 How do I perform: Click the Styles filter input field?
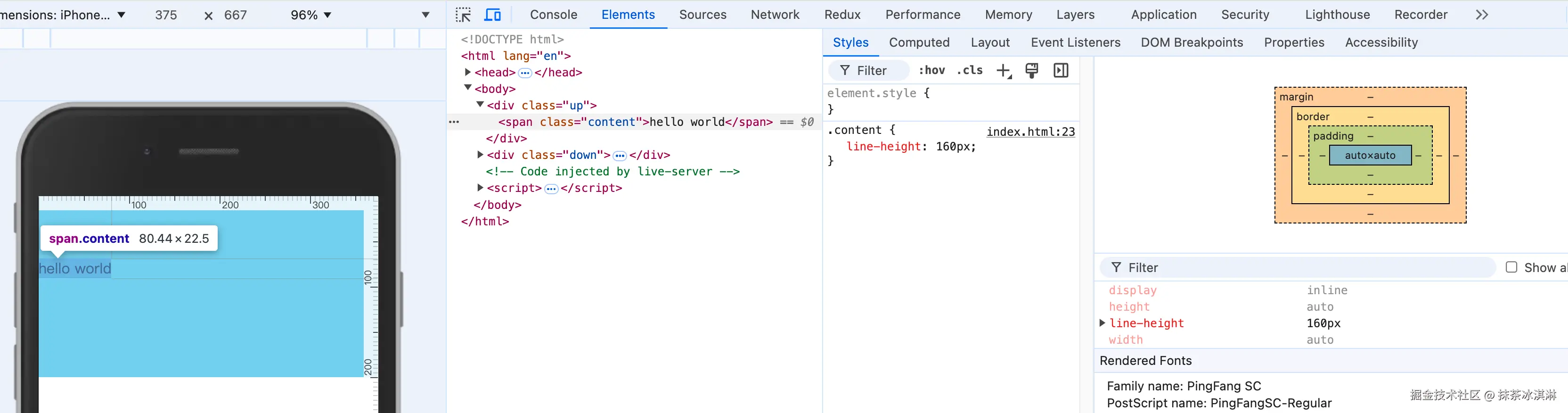869,71
